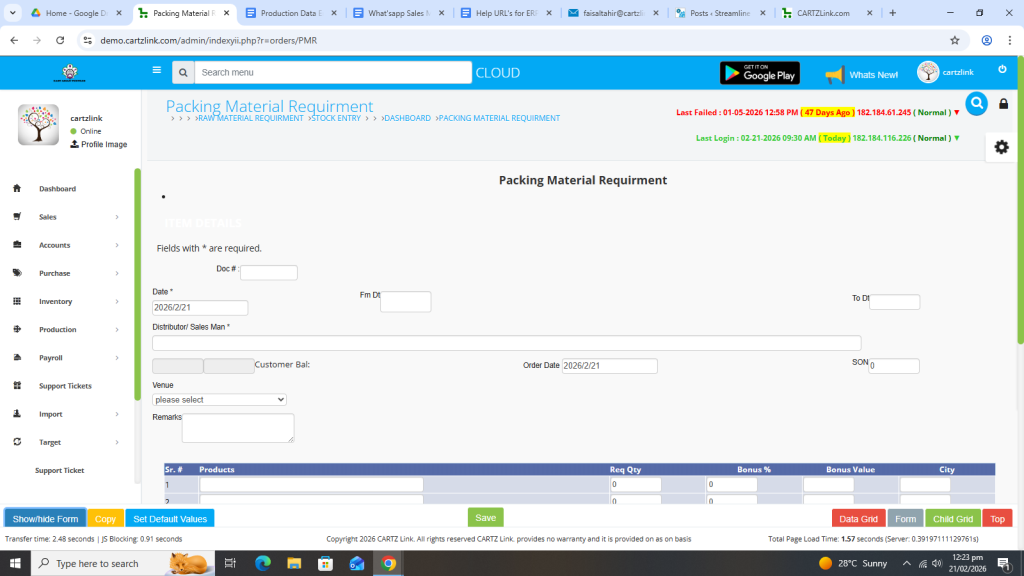1024x576 pixels.
Task: Click the green Save button
Action: (485, 518)
